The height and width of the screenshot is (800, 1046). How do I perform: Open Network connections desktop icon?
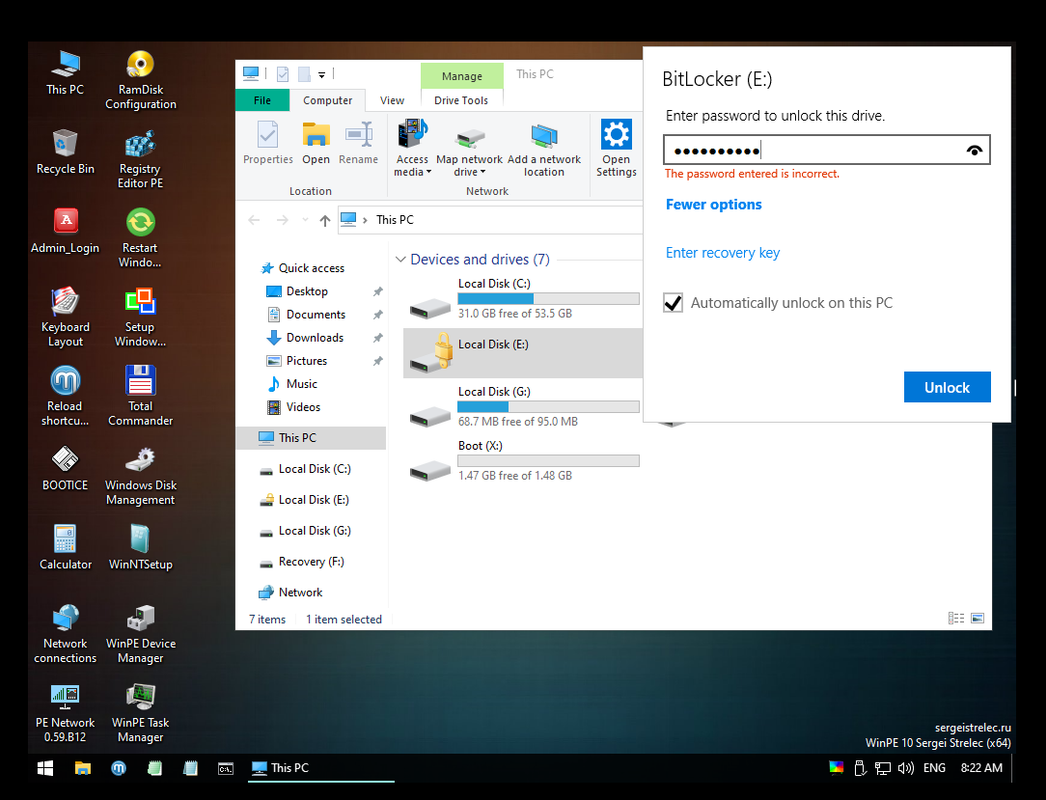(65, 633)
